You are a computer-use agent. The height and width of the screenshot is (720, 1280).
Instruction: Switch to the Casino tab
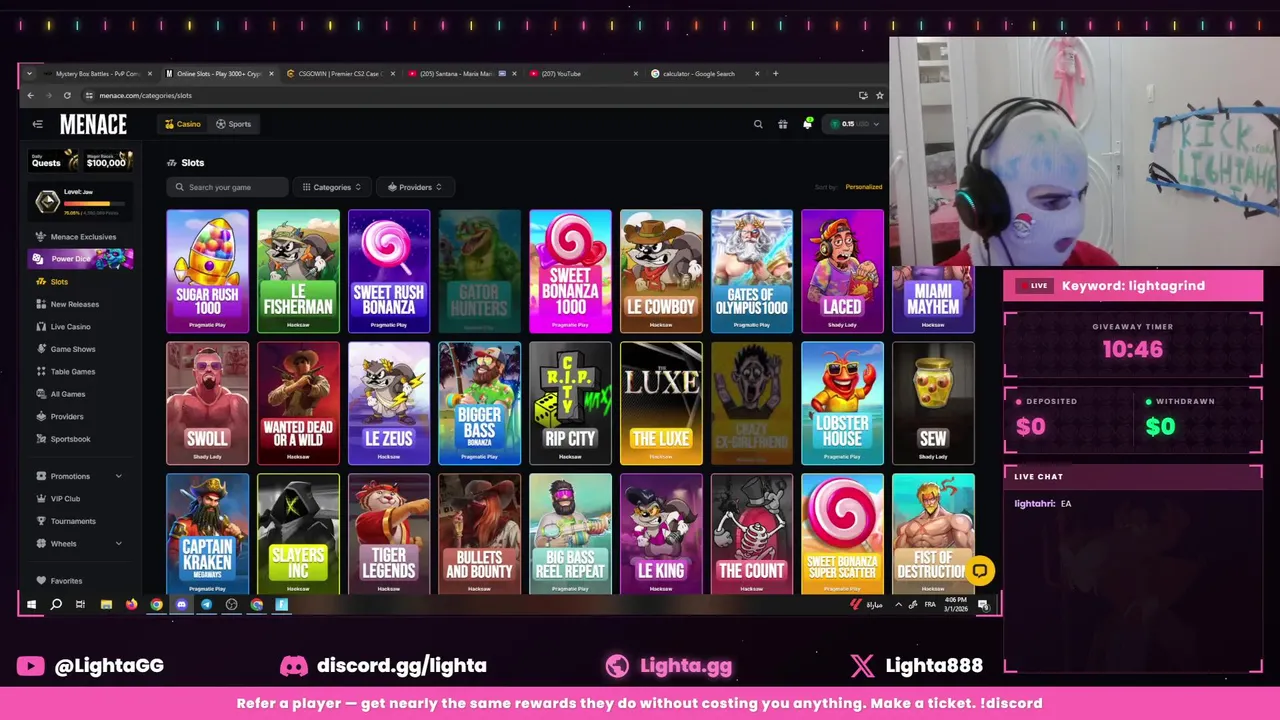tap(183, 124)
